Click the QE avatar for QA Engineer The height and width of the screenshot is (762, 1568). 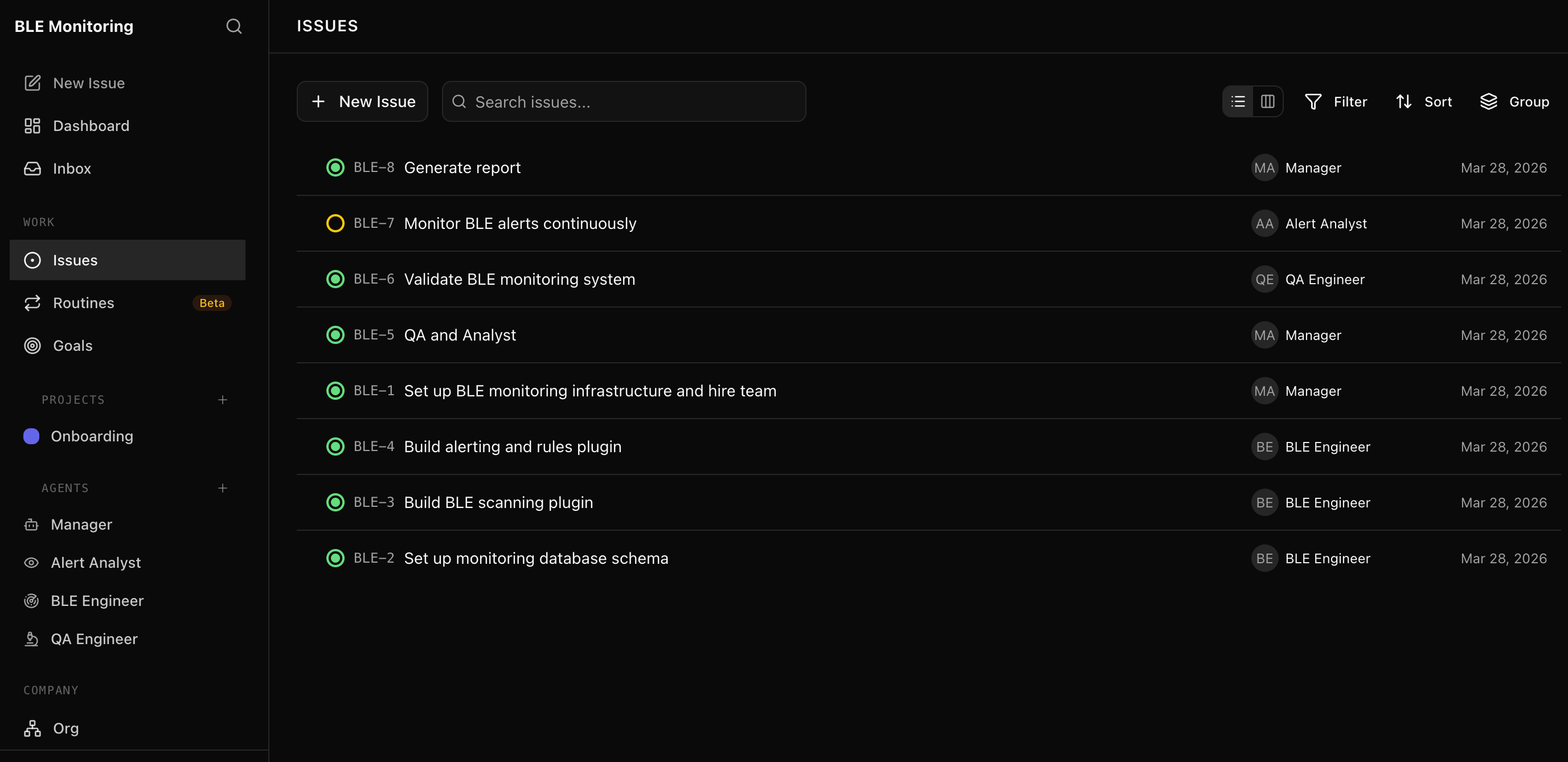(1264, 280)
